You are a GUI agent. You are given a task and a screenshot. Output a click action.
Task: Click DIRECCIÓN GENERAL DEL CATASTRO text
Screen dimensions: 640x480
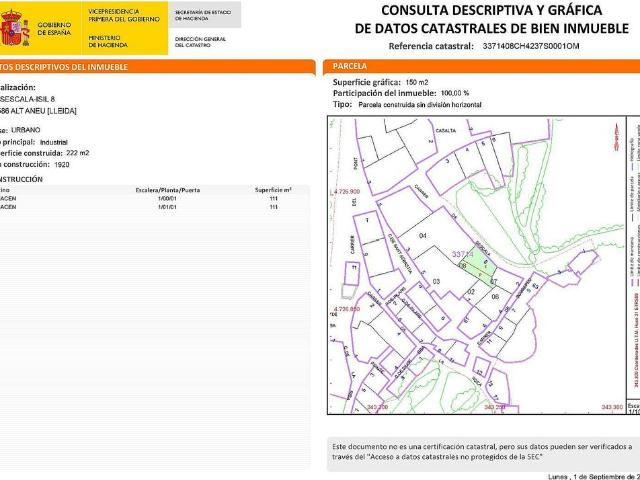pos(200,42)
